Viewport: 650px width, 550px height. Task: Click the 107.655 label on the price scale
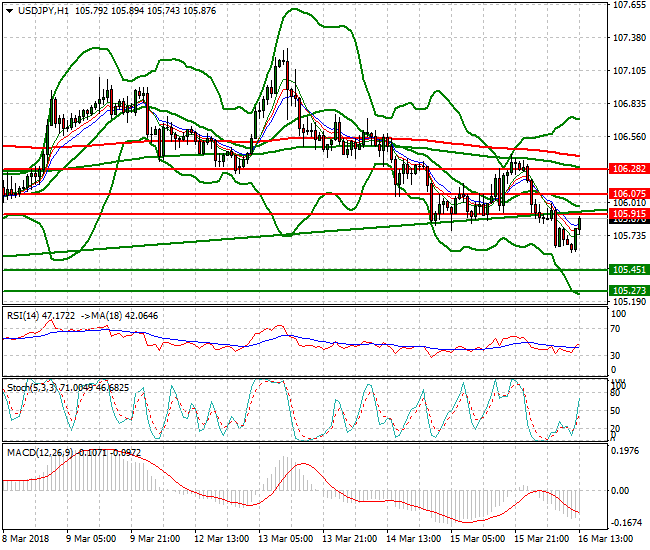(629, 5)
